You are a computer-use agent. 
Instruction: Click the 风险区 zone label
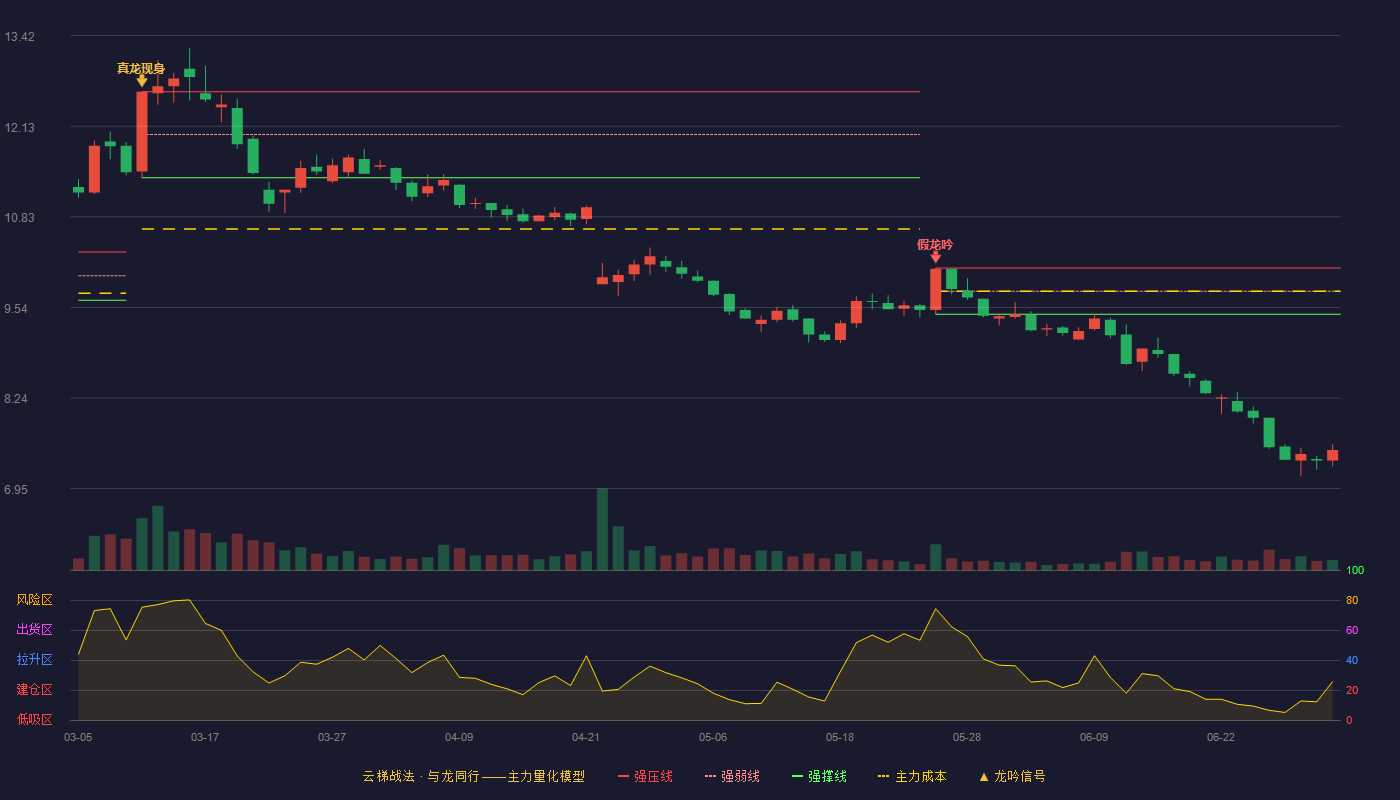coord(34,600)
